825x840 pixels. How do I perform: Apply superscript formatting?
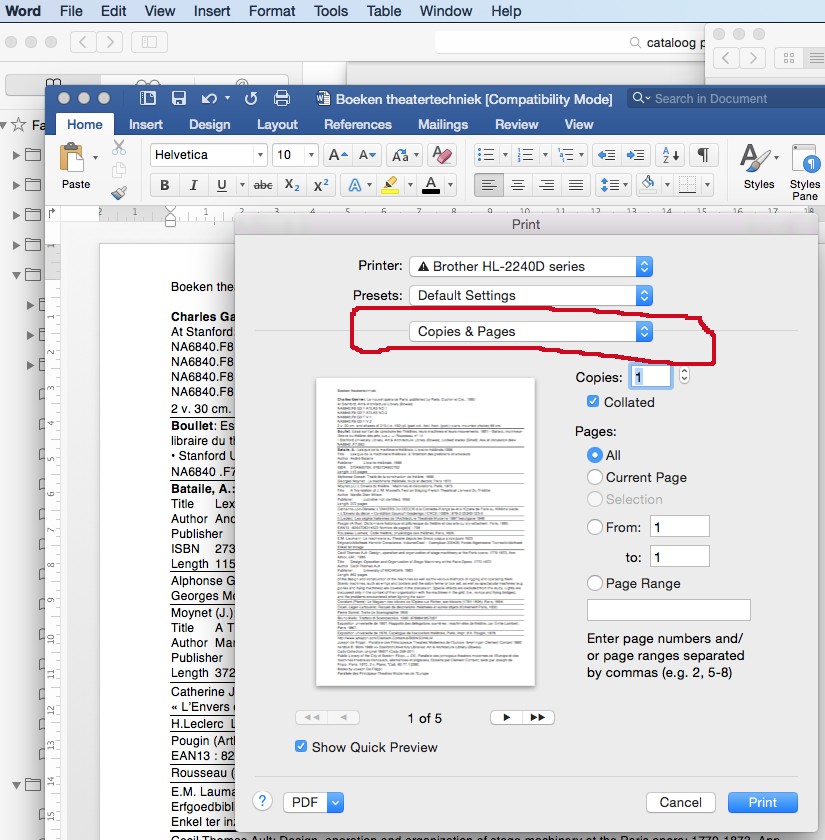point(321,185)
